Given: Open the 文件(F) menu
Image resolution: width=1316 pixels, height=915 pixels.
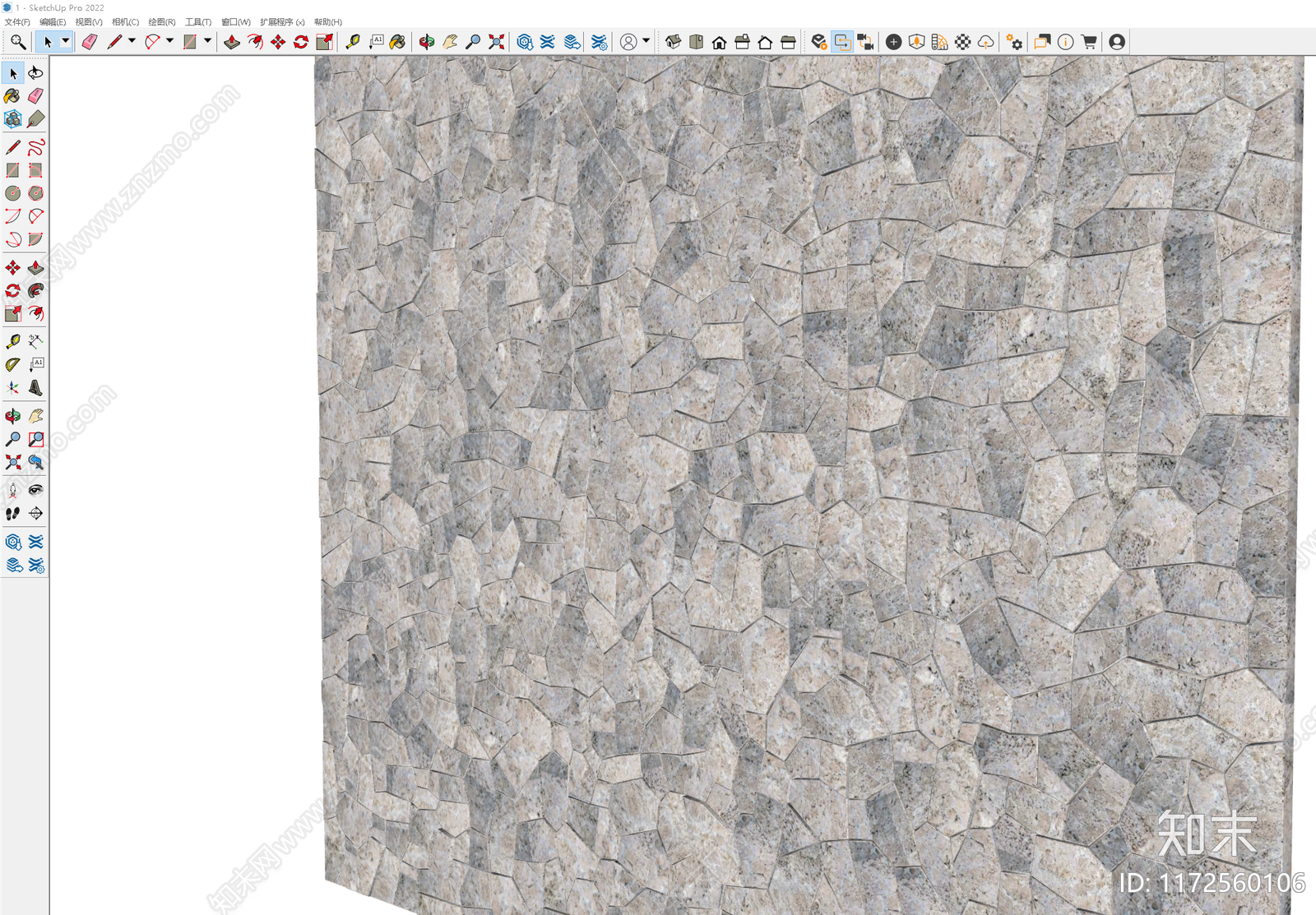Looking at the screenshot, I should [17, 22].
